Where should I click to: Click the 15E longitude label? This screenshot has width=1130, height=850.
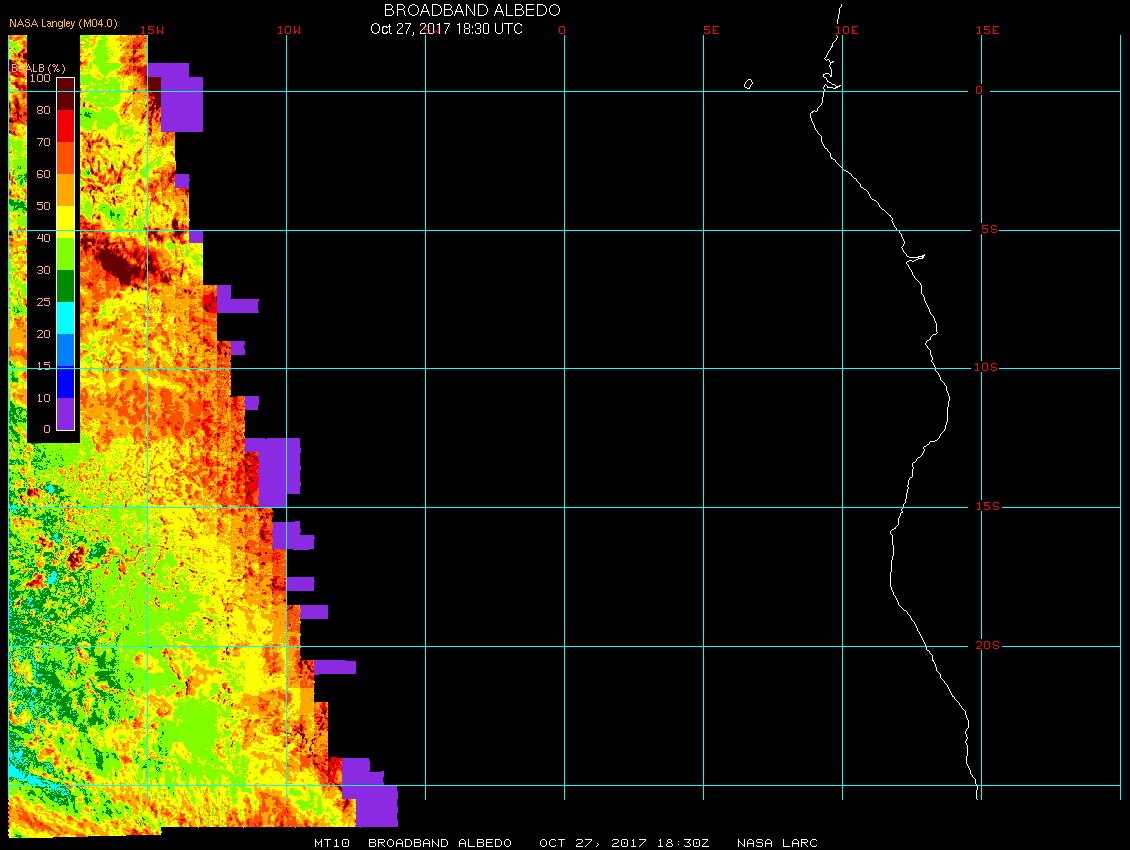click(988, 30)
